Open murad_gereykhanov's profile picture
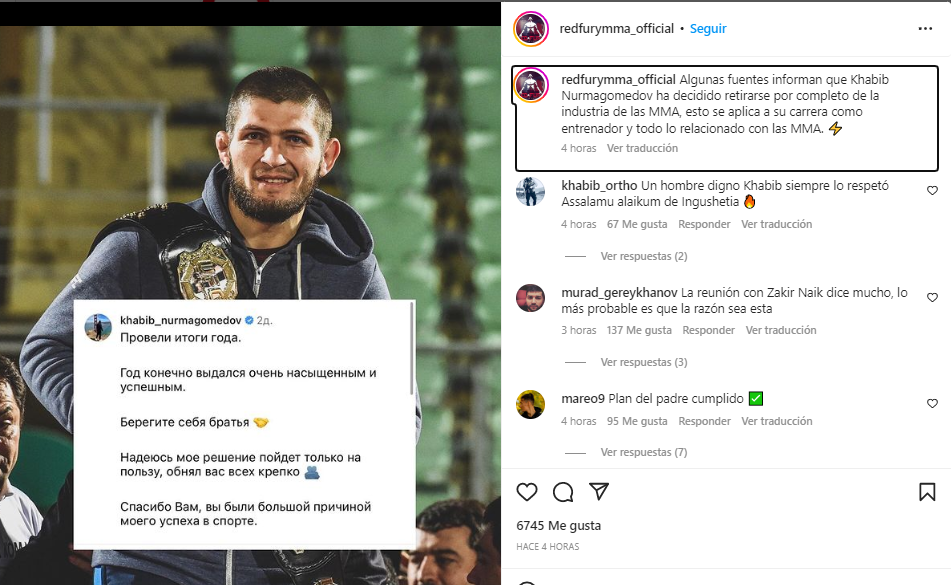 (530, 298)
